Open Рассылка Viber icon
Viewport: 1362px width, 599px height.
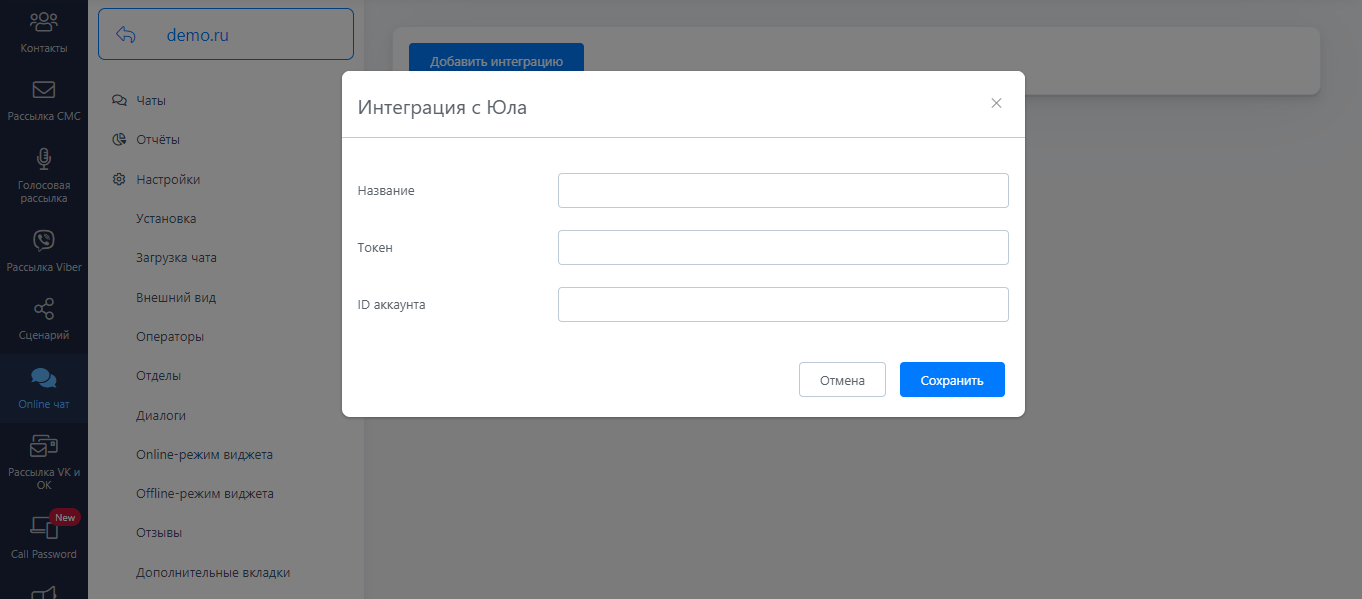point(43,240)
